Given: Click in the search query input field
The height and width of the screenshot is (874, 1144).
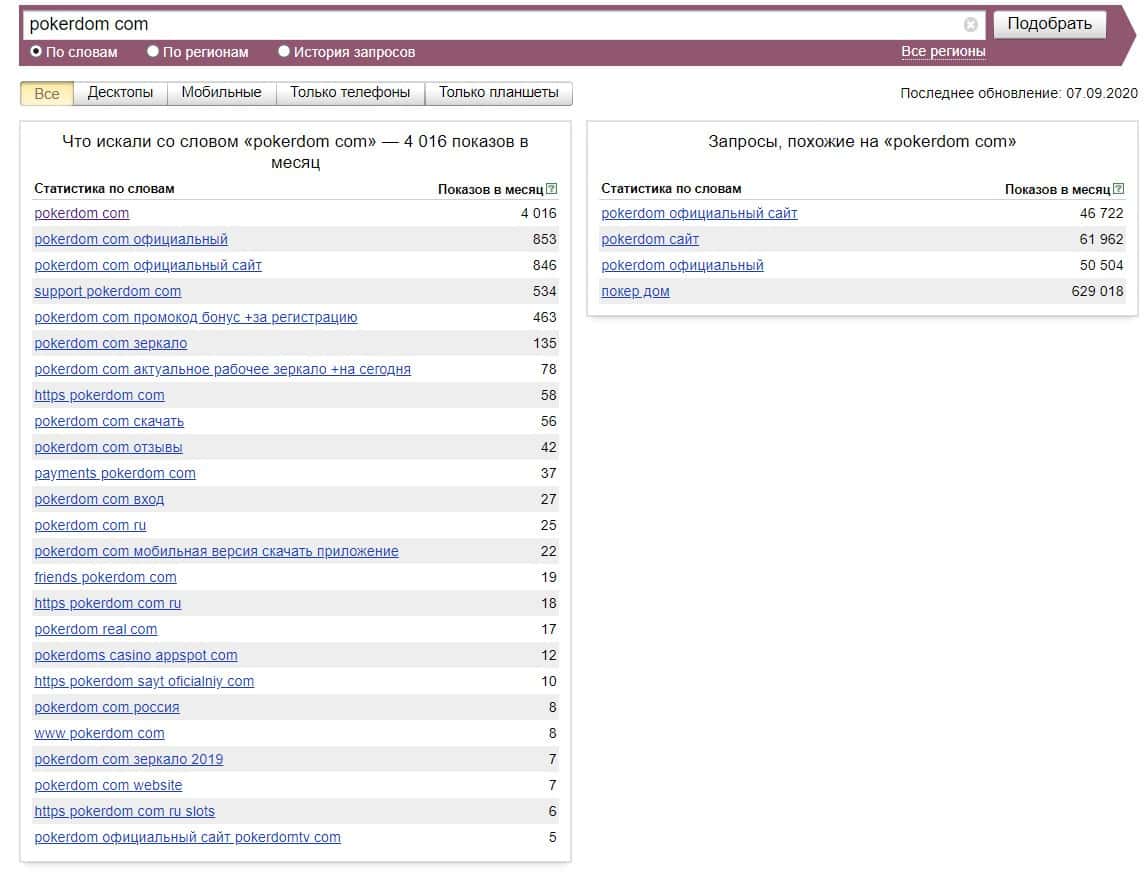Looking at the screenshot, I should click(x=490, y=24).
